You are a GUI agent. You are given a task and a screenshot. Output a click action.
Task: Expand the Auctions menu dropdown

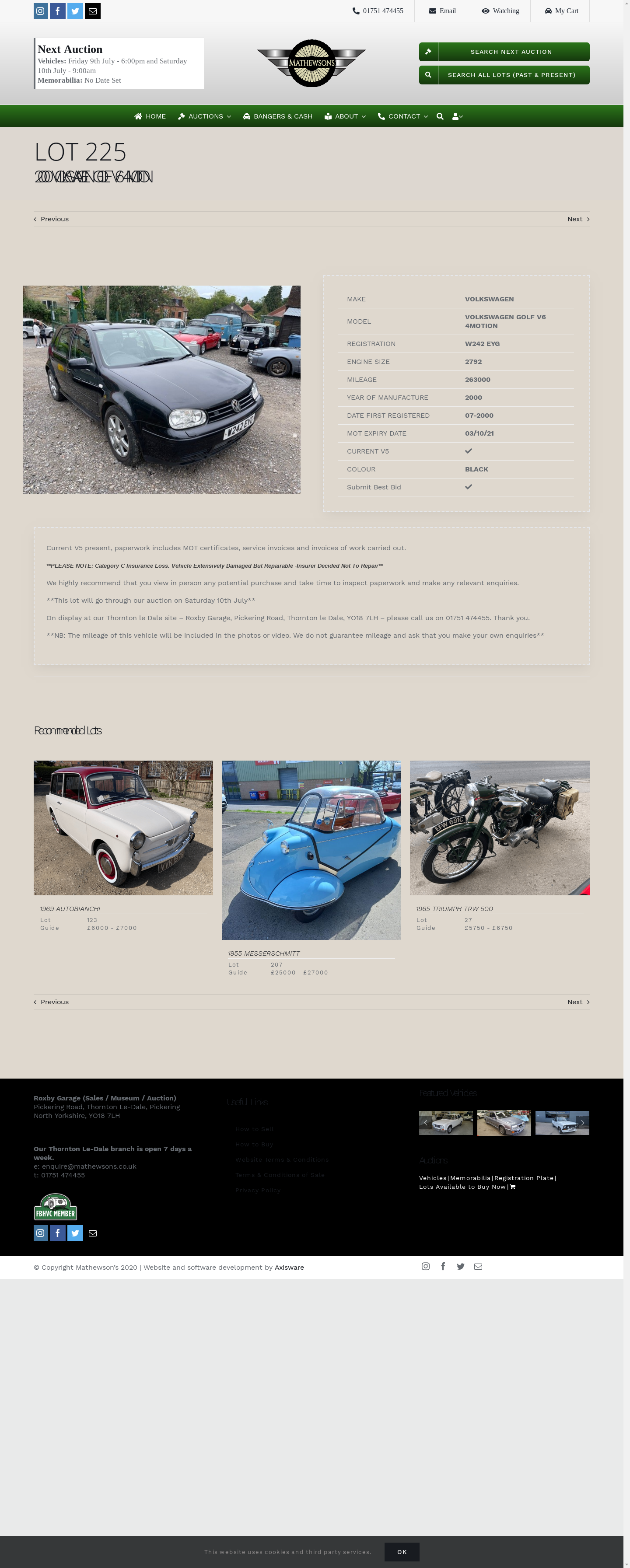pos(204,116)
